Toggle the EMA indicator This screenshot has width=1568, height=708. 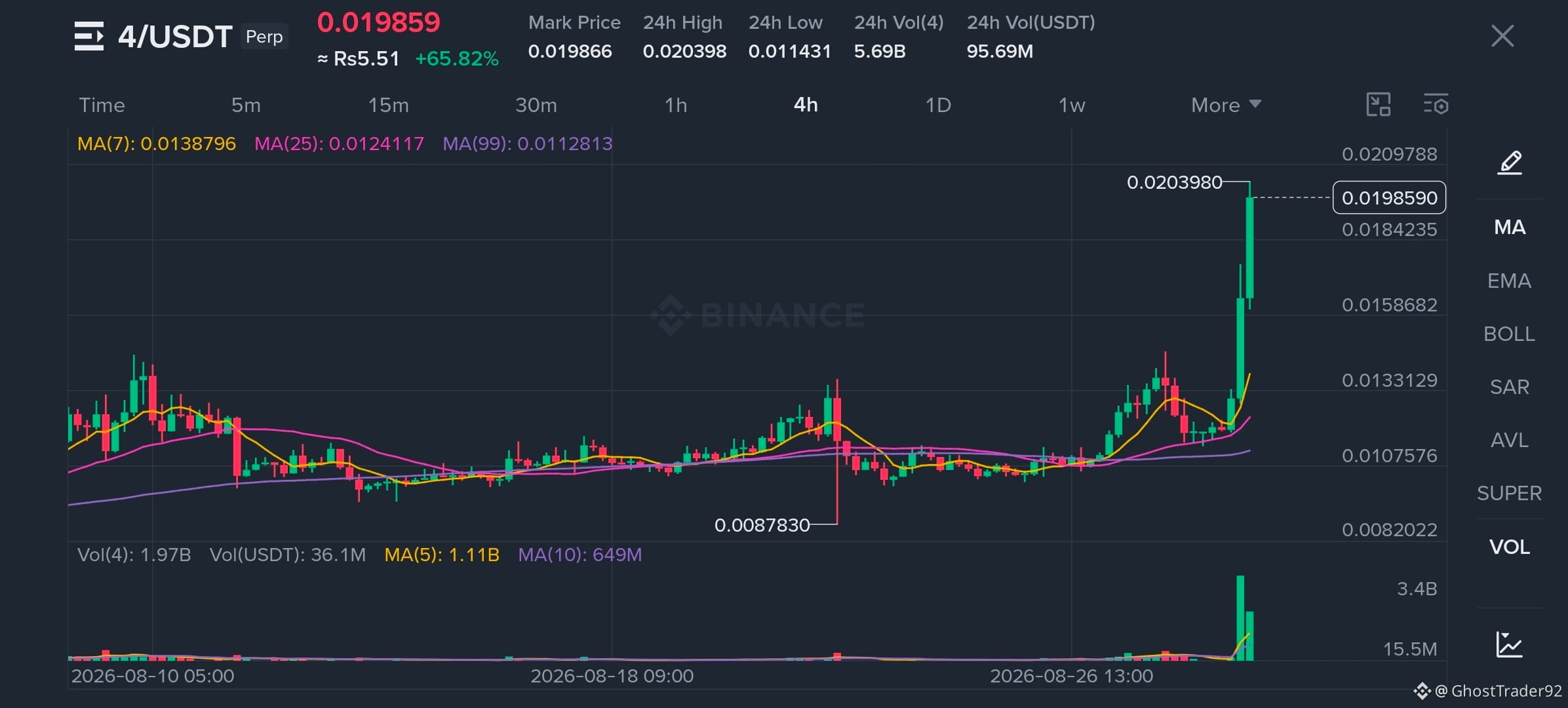[x=1509, y=281]
